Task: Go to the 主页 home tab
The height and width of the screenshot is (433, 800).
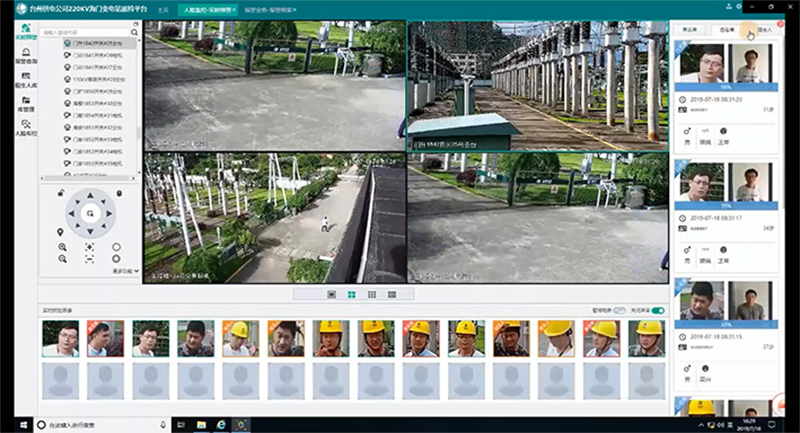Action: click(x=163, y=10)
